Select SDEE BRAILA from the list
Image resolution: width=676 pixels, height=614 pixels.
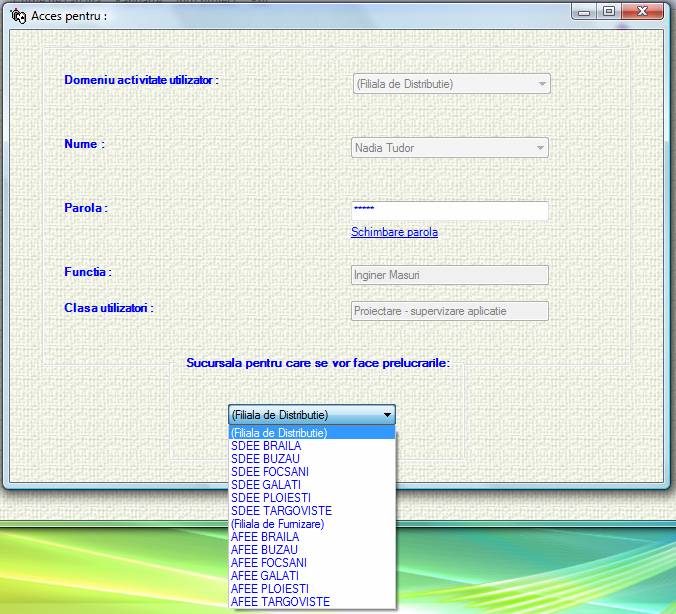pos(312,445)
